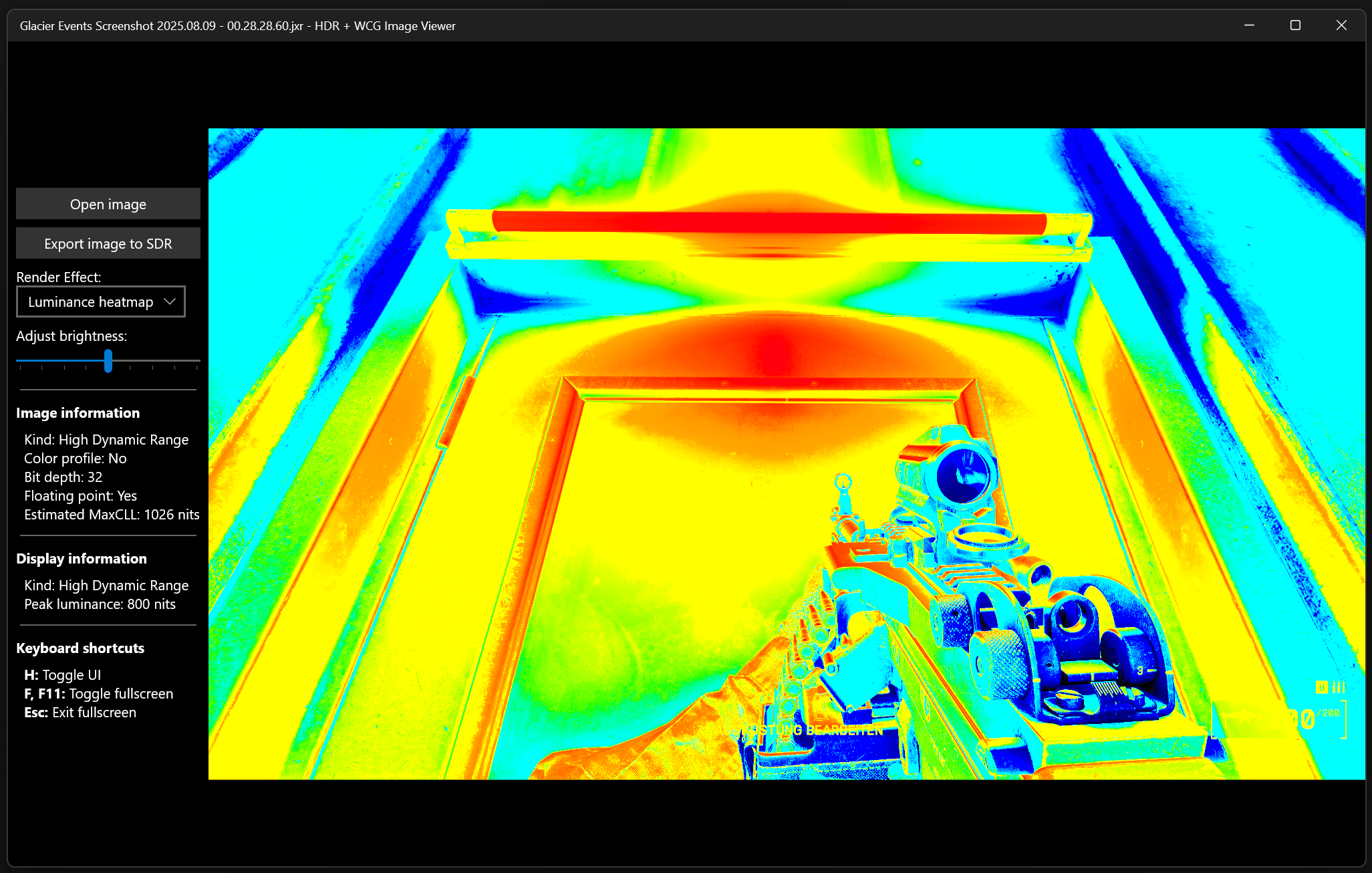The width and height of the screenshot is (1372, 873).
Task: Click the red fluorescent light tube in heatmap
Action: click(769, 222)
